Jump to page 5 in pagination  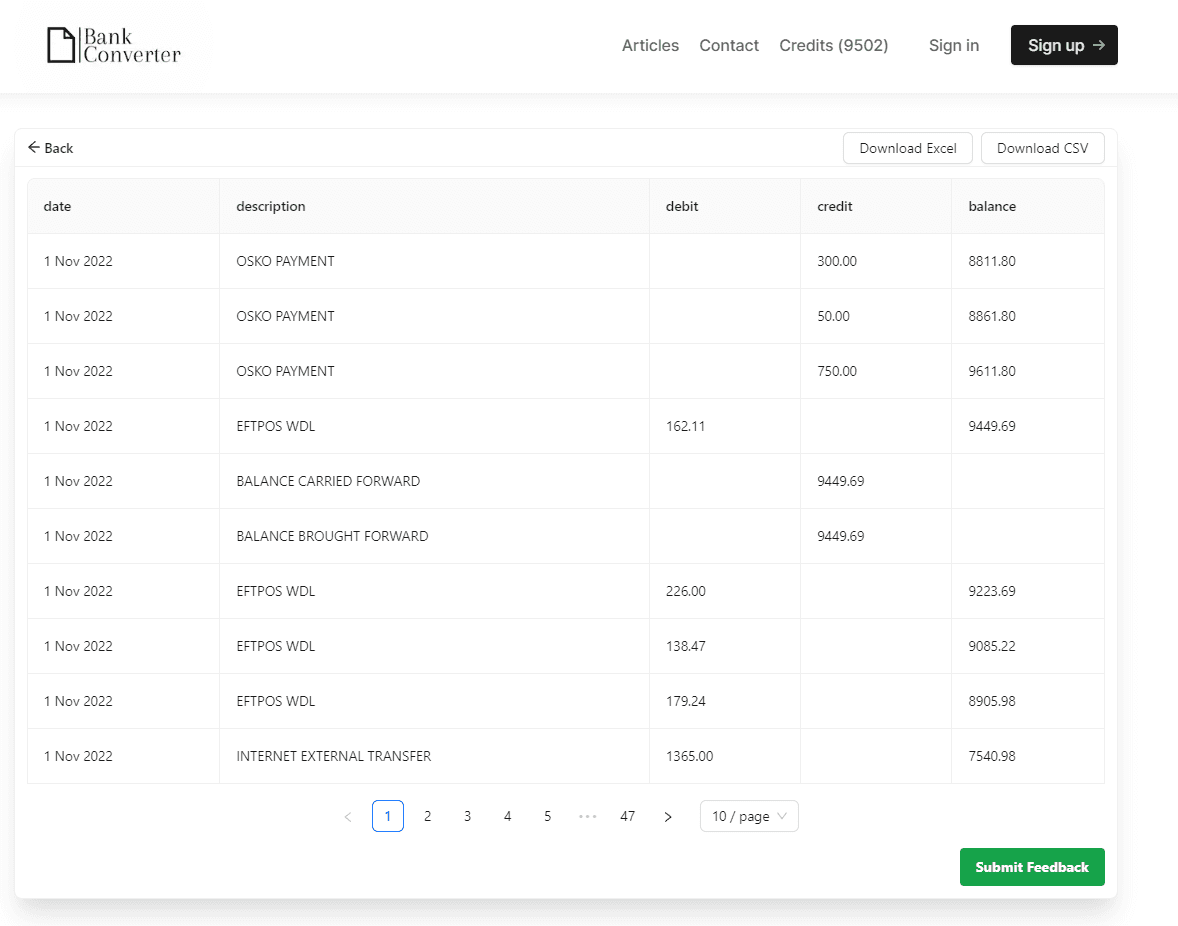point(548,817)
